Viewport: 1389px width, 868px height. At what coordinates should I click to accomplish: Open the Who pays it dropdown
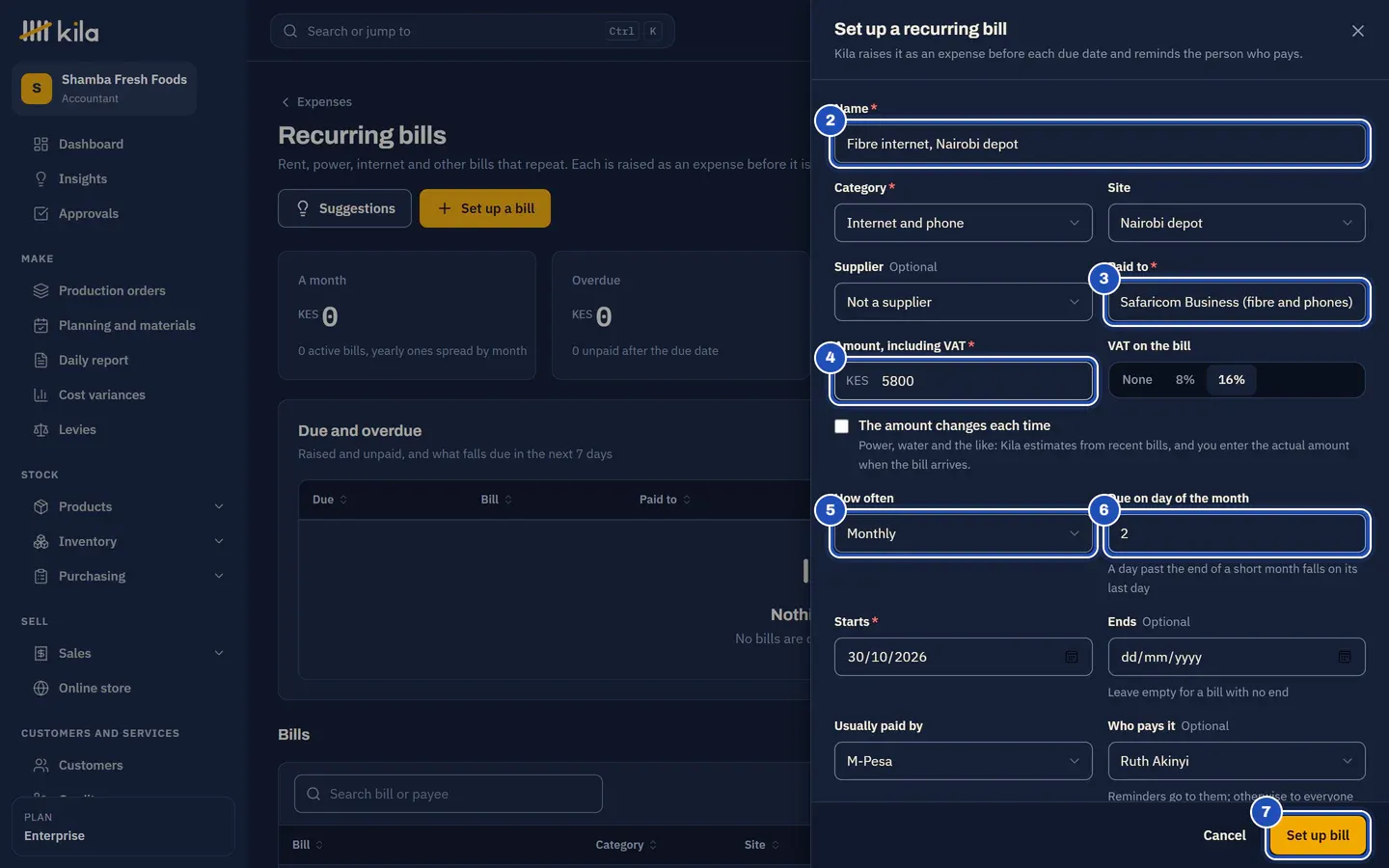(x=1237, y=761)
